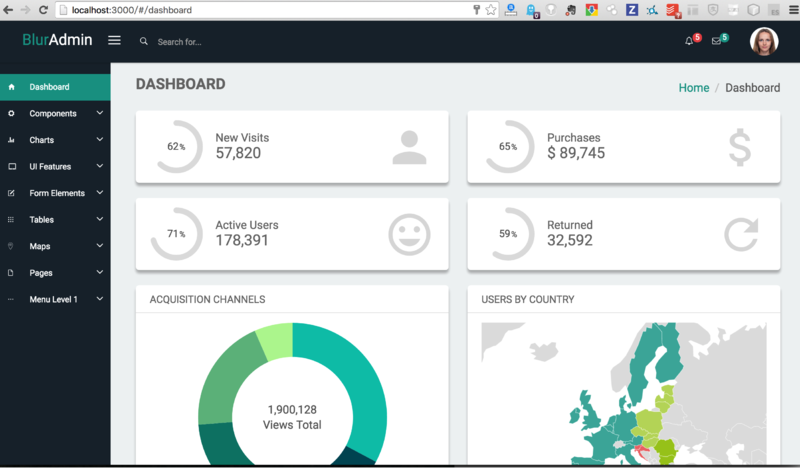
Task: Click the New Visits person icon
Action: [409, 147]
